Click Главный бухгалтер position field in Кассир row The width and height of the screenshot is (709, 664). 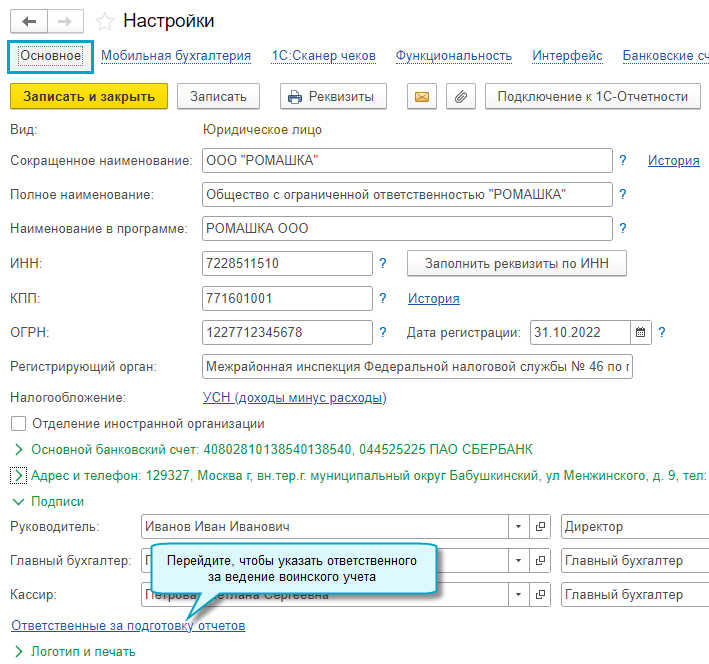click(635, 594)
